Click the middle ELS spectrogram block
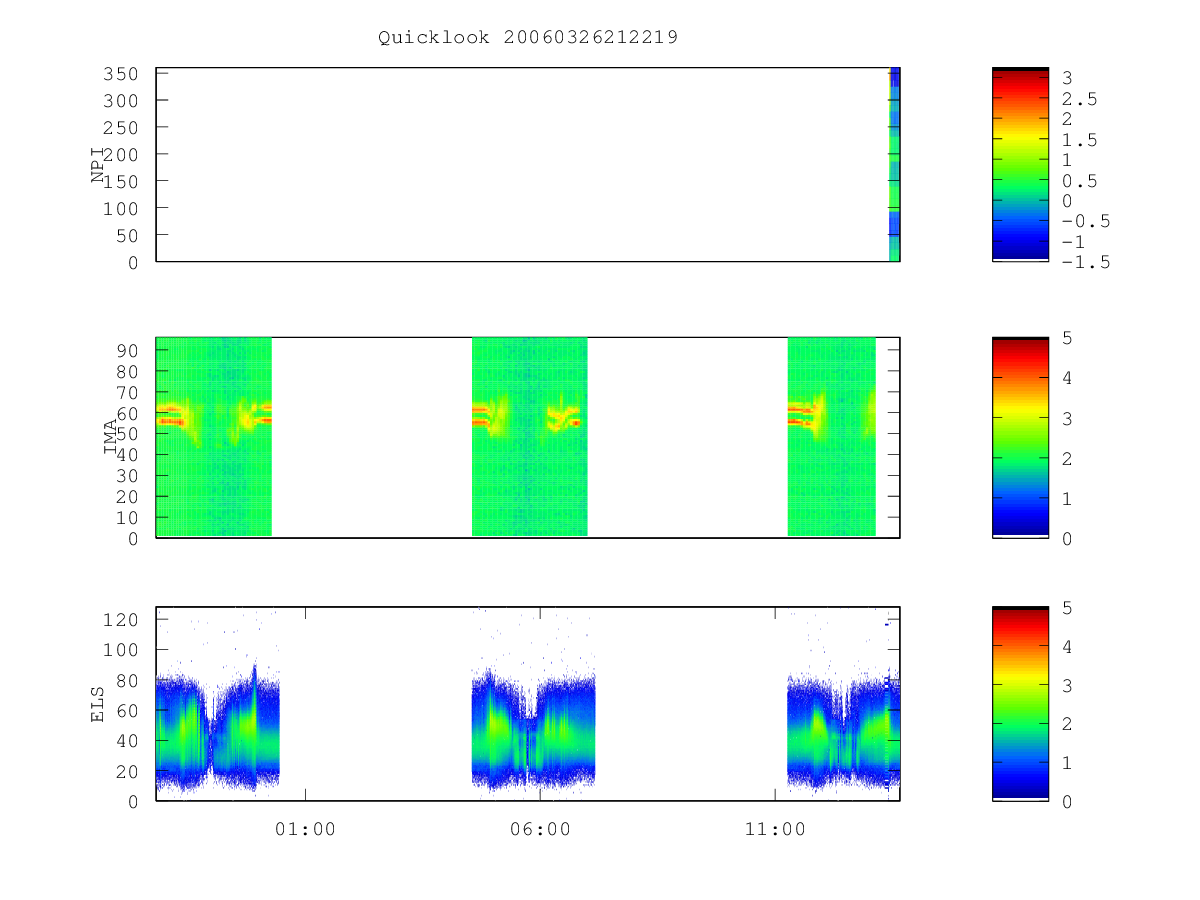Viewport: 1200px width, 900px height. 533,730
